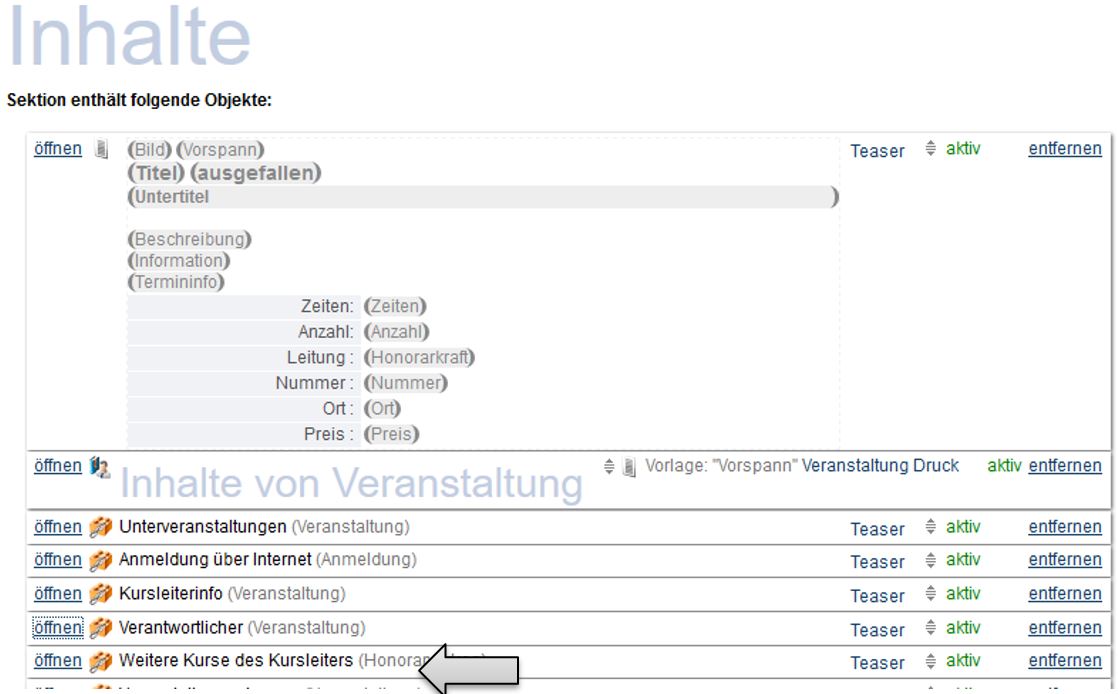Click entfernen for Anmeldung über Internet
1118x694 pixels.
pyautogui.click(x=1065, y=560)
